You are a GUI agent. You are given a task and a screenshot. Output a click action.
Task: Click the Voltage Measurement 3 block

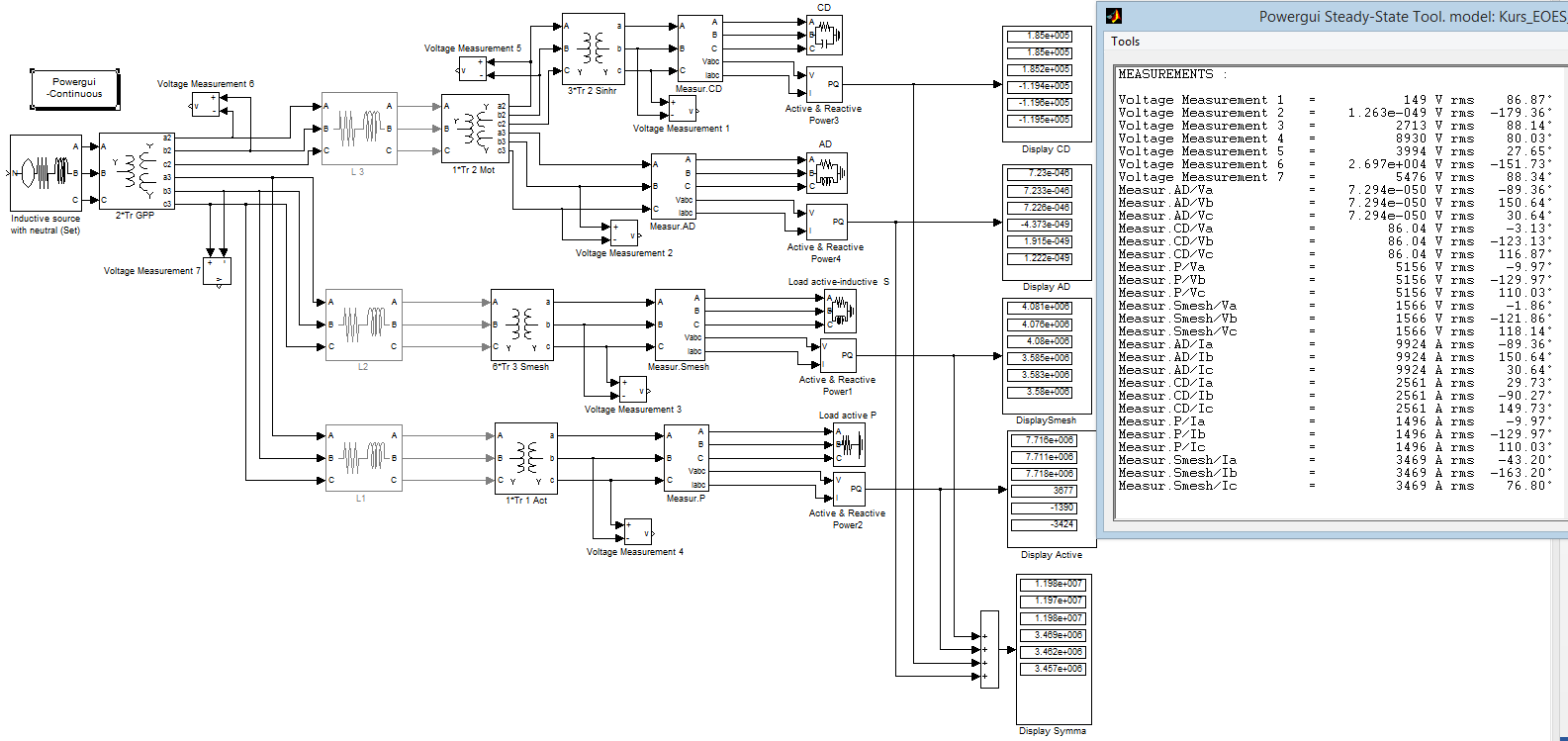633,389
